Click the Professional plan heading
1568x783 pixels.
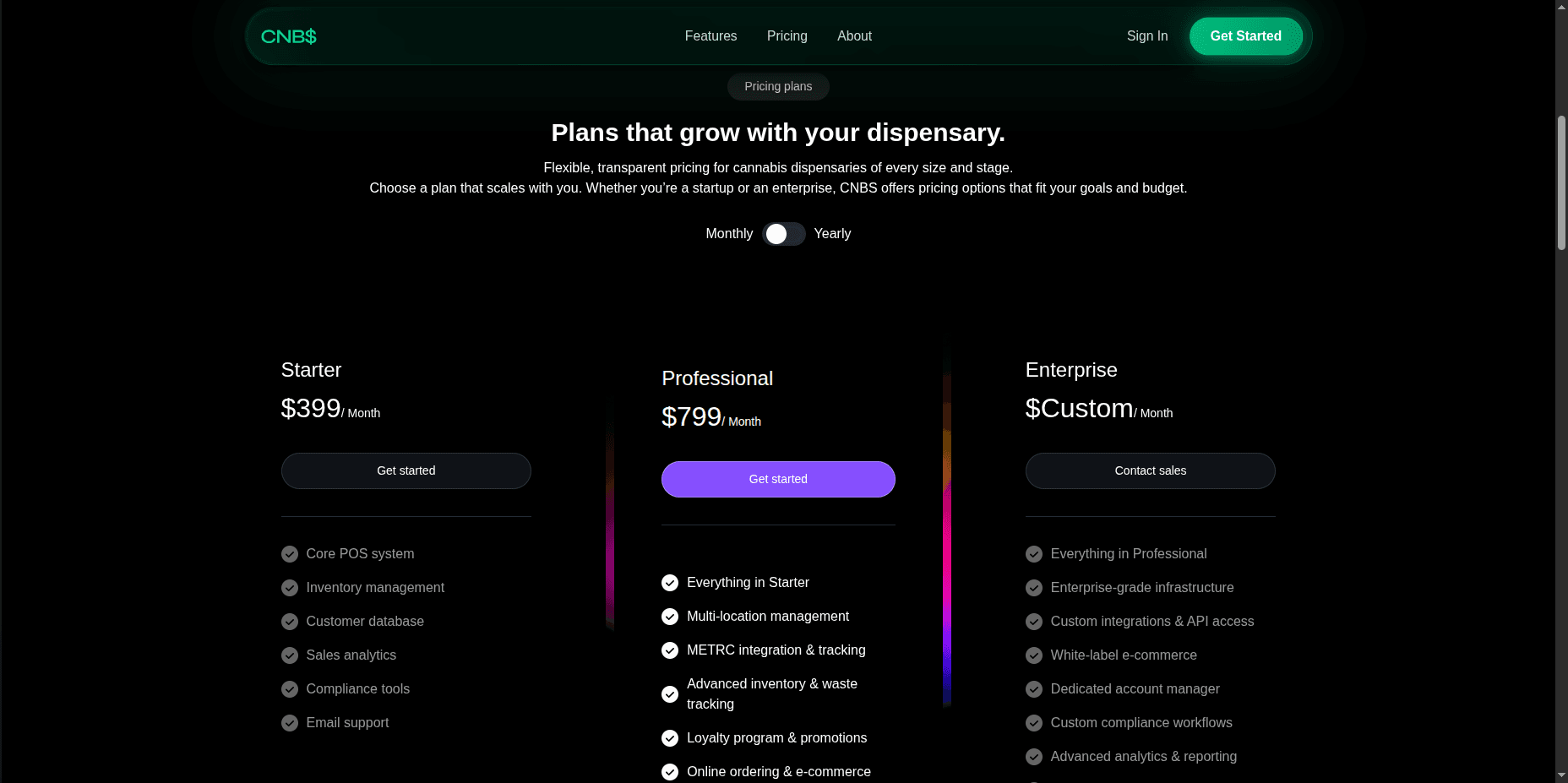[717, 378]
